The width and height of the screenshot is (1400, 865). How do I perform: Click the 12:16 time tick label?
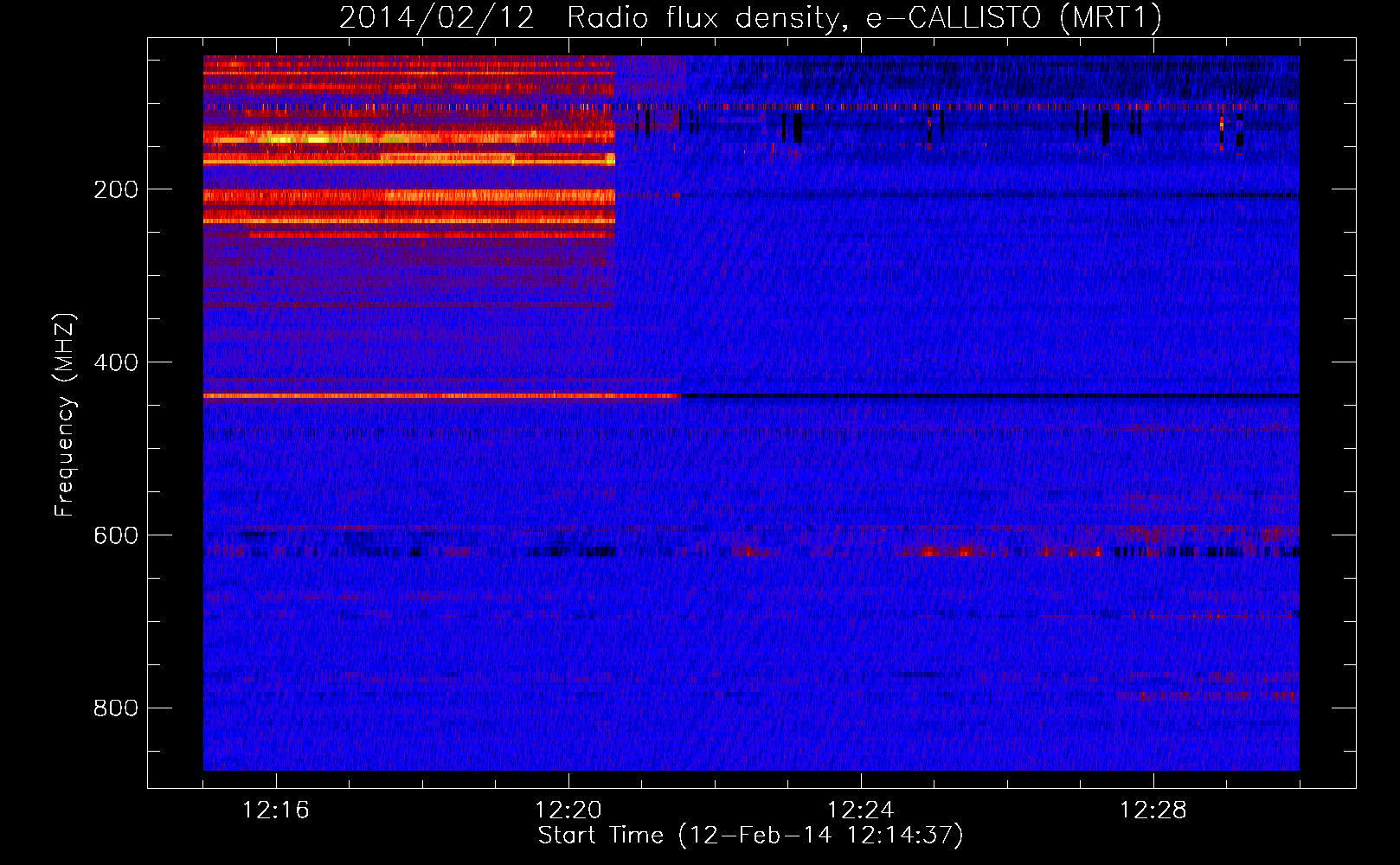pos(275,811)
